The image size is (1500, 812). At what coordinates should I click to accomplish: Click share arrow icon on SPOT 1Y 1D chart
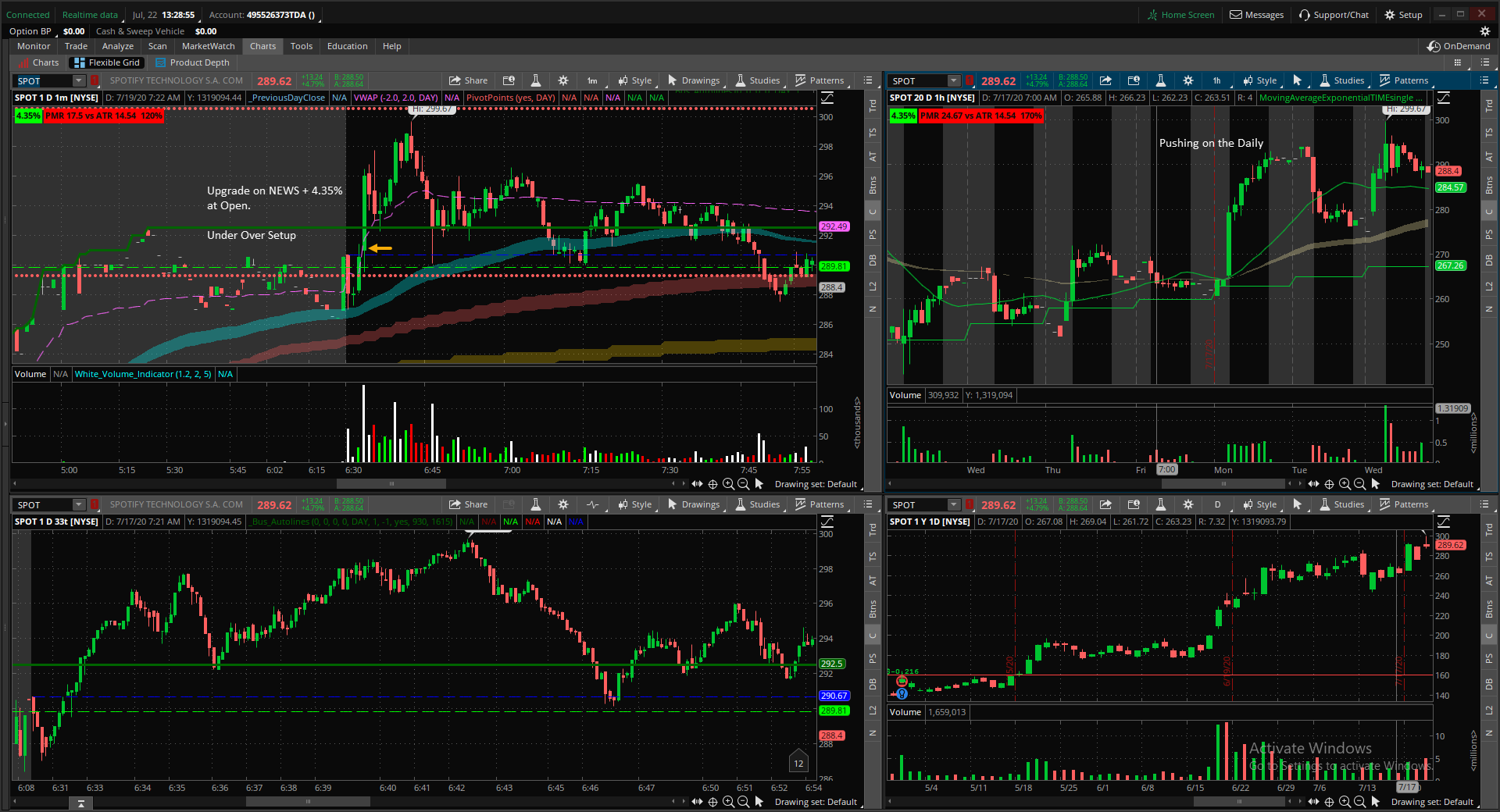tap(1105, 504)
